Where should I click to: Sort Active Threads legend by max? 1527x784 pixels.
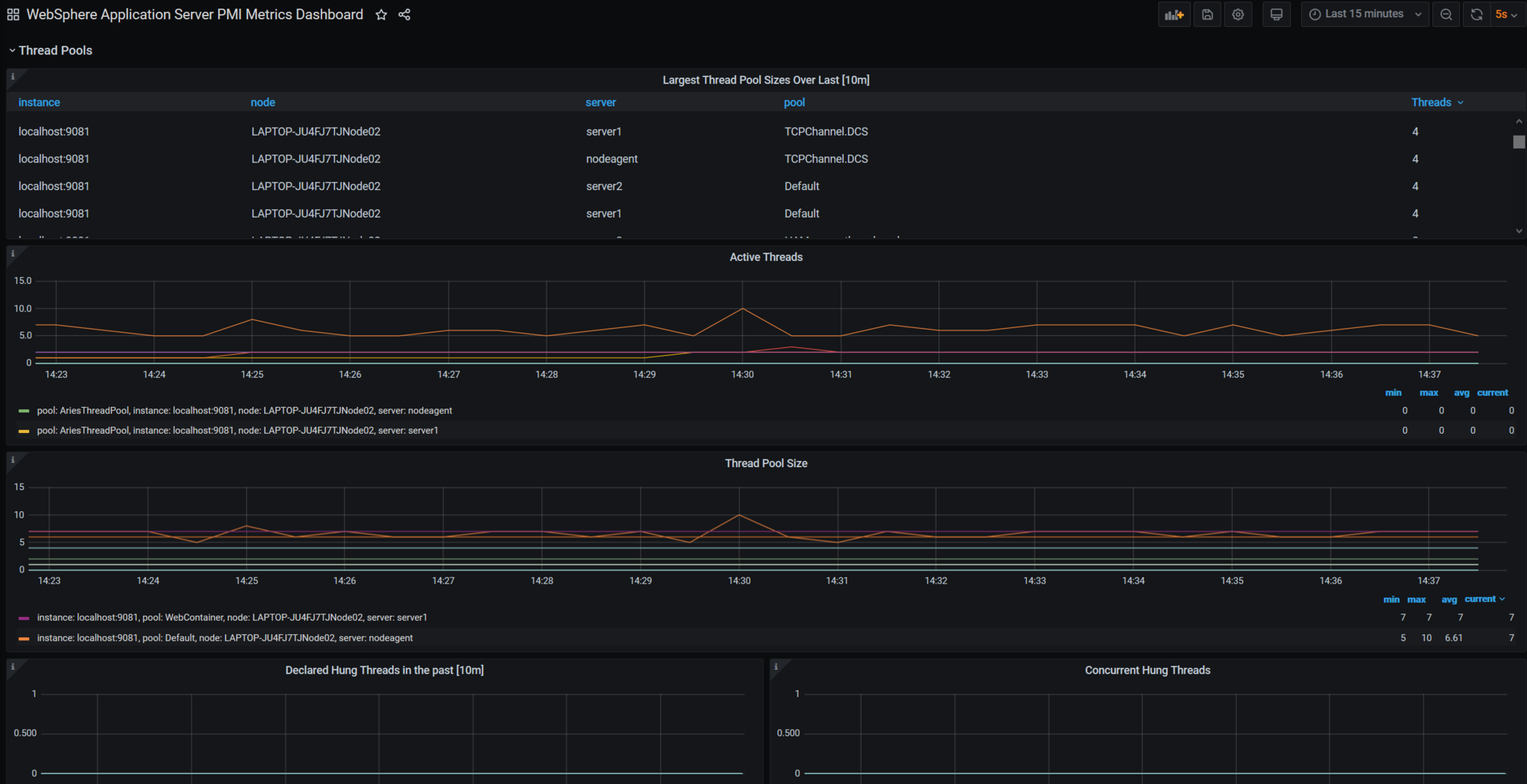[x=1429, y=393]
